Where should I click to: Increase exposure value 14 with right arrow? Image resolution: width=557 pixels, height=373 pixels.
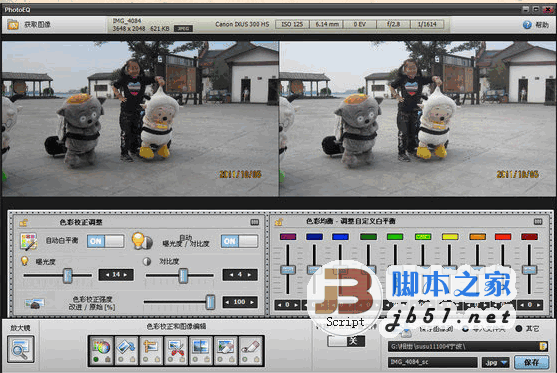pyautogui.click(x=125, y=275)
